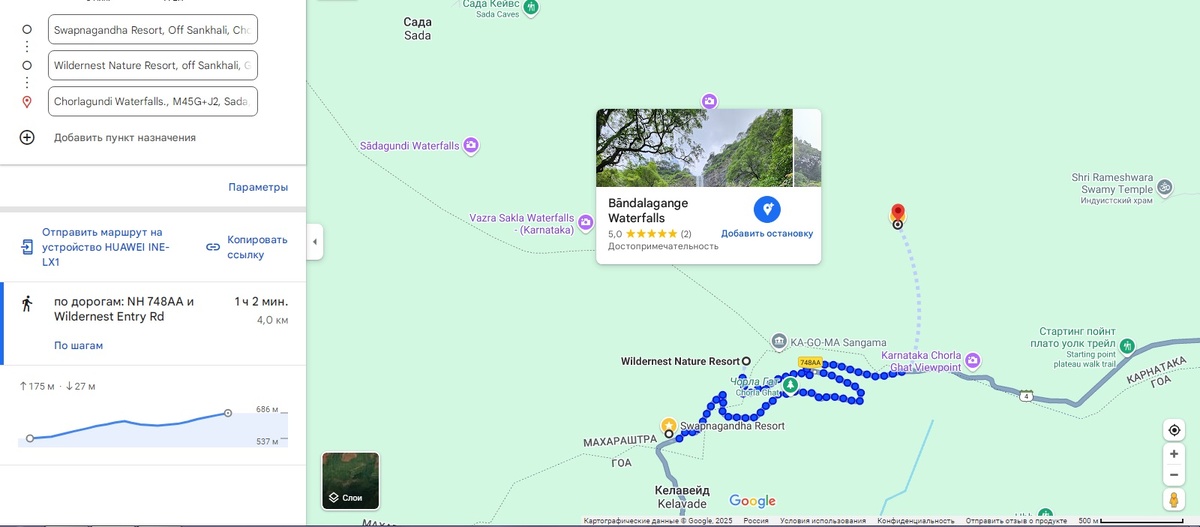Click Shri Rameshwara Swamy Temple icon
Viewport: 1200px width, 527px height.
click(1163, 187)
